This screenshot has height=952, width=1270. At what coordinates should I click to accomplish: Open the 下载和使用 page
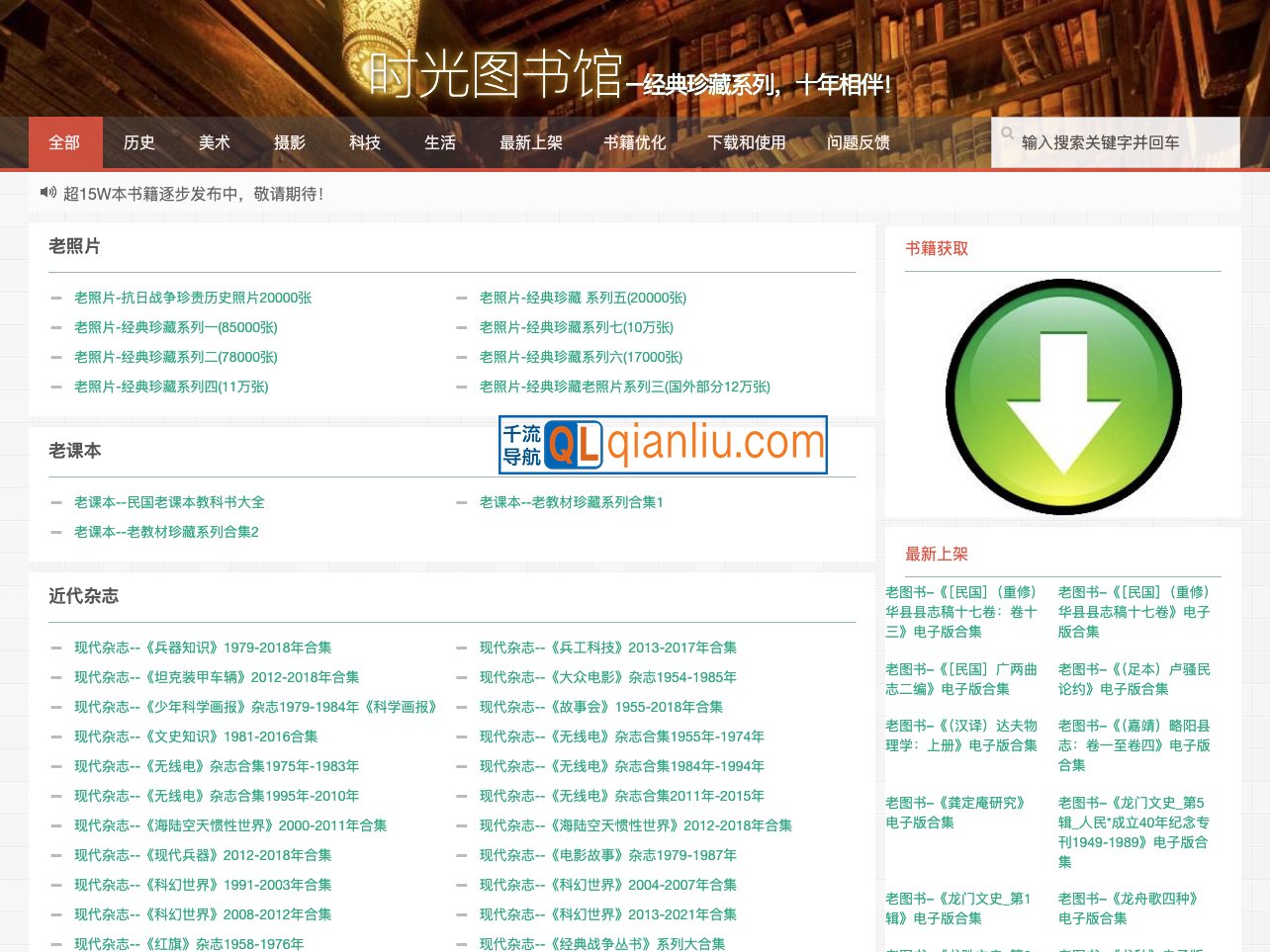[747, 142]
